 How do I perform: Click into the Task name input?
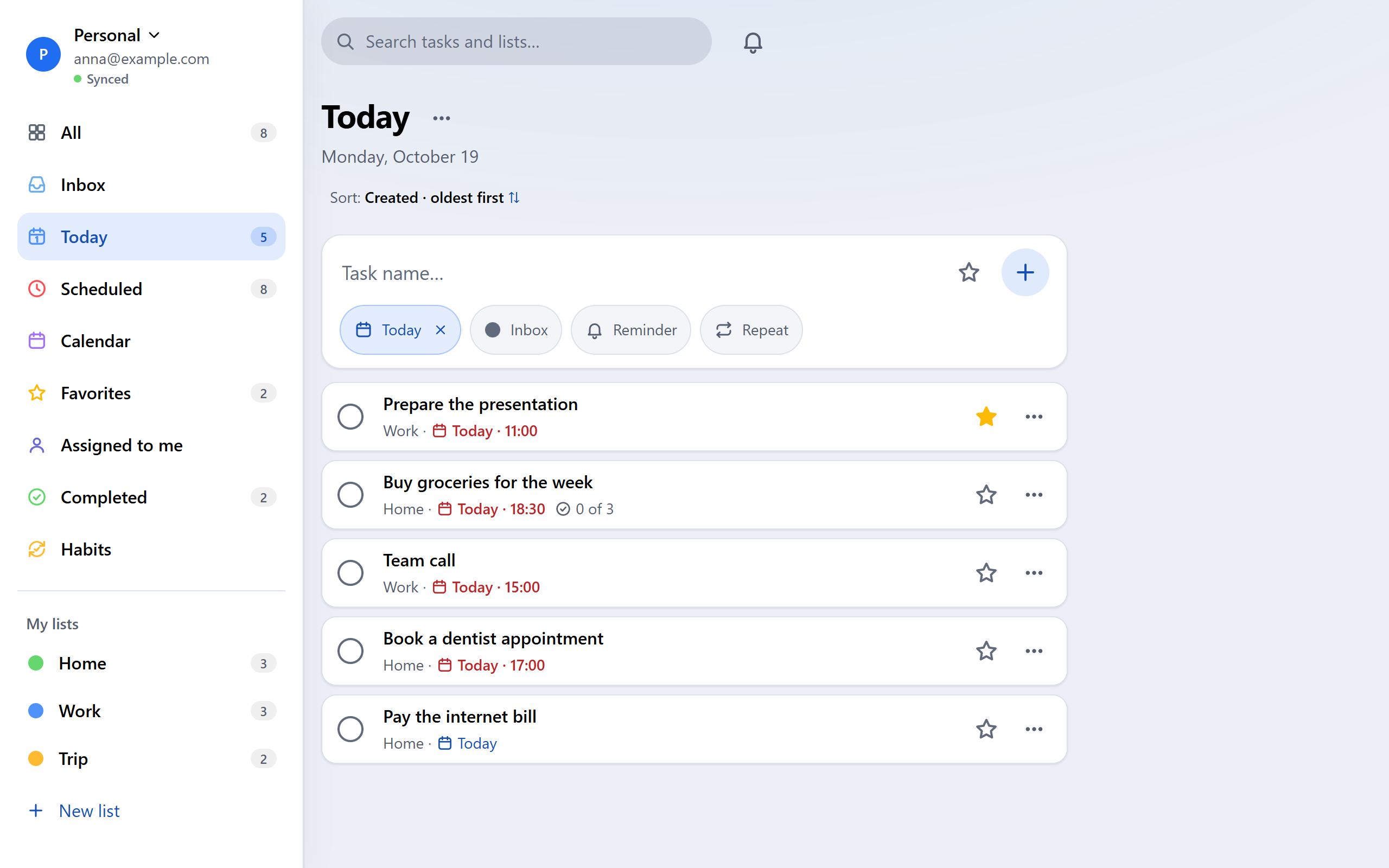643,273
